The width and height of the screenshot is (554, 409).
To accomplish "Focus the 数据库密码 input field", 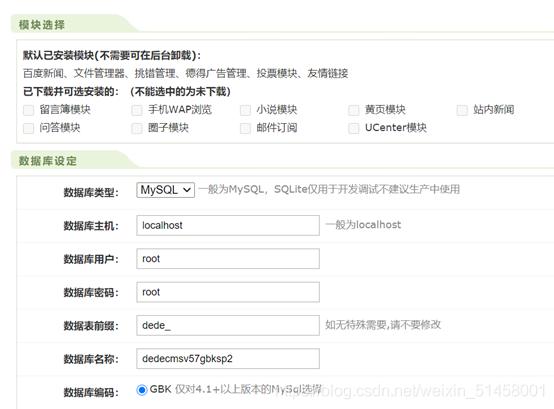I will 228,292.
